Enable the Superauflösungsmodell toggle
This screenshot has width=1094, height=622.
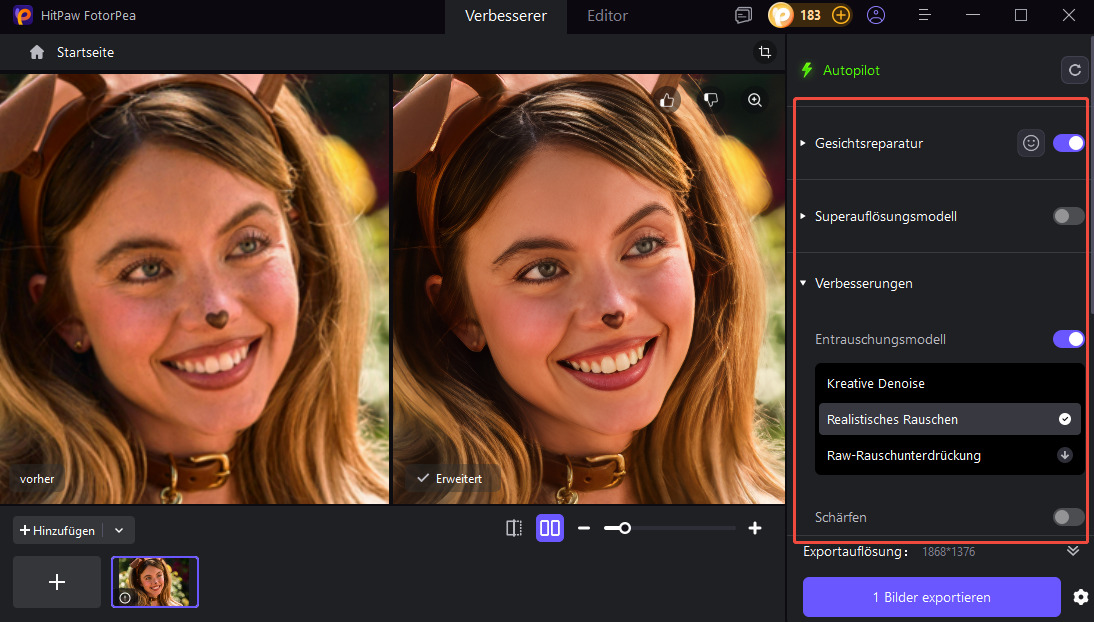pyautogui.click(x=1068, y=216)
